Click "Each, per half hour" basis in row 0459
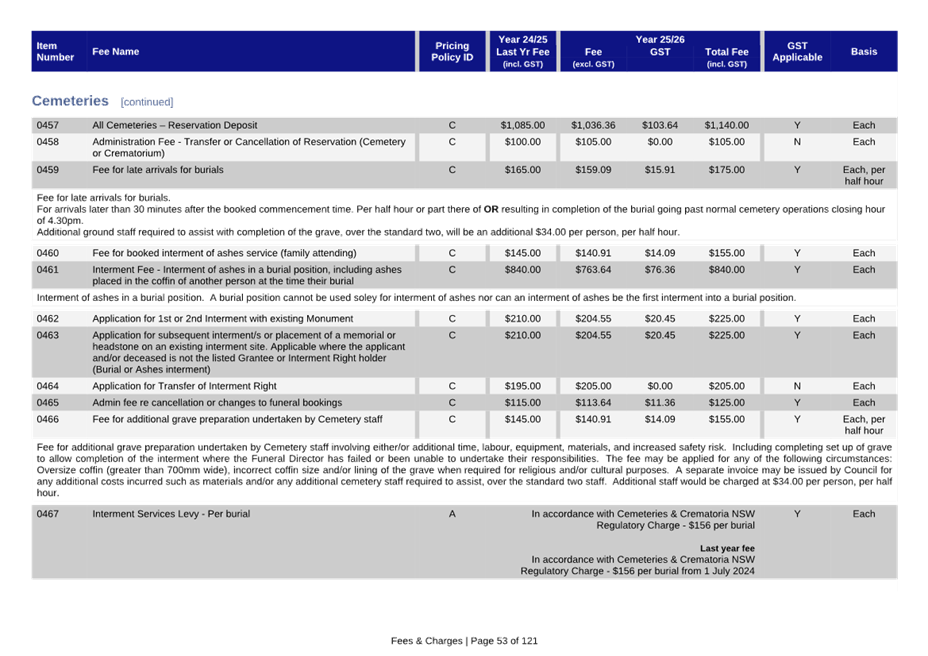 pos(864,175)
